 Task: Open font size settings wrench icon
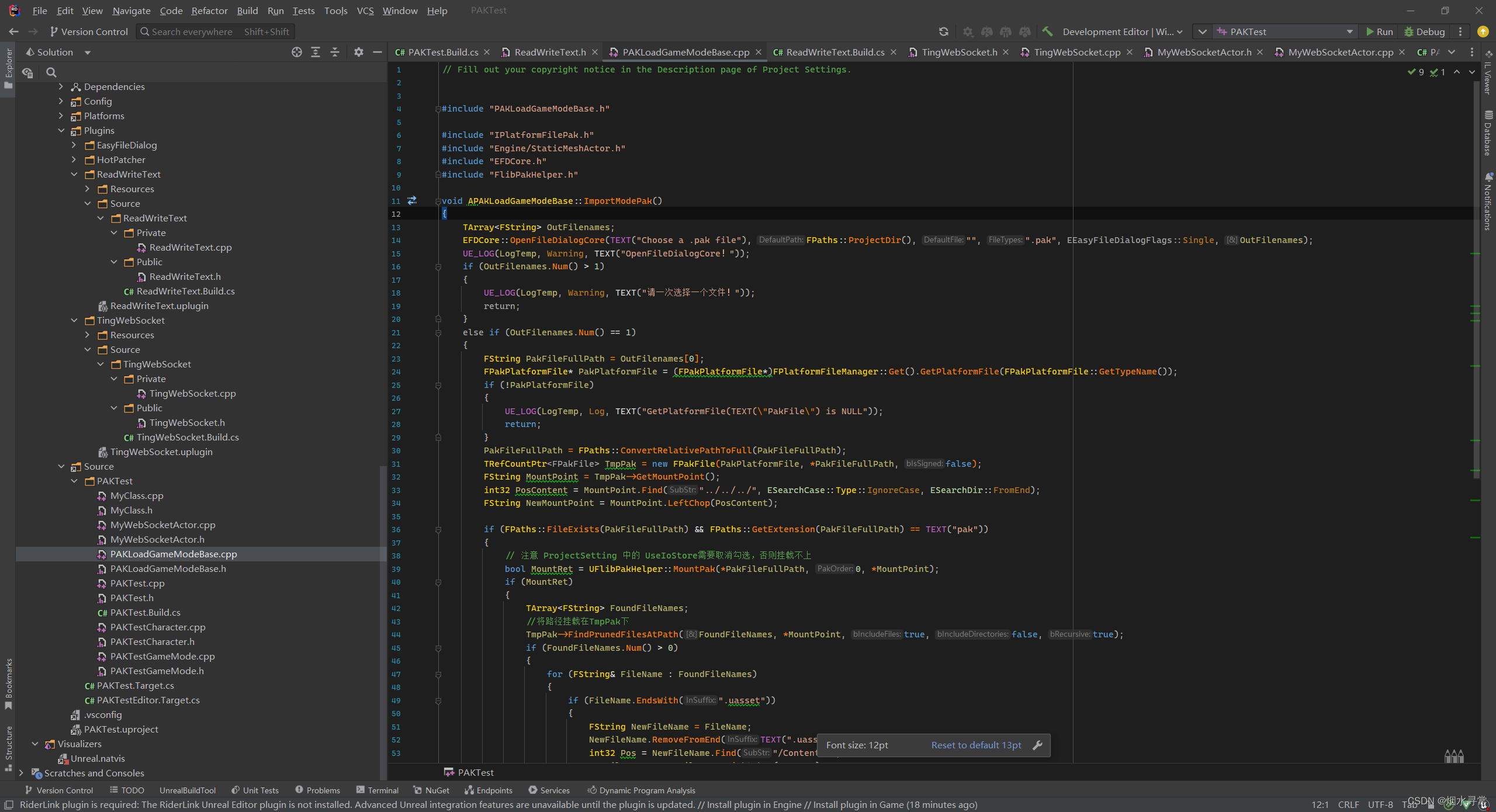click(x=1038, y=745)
